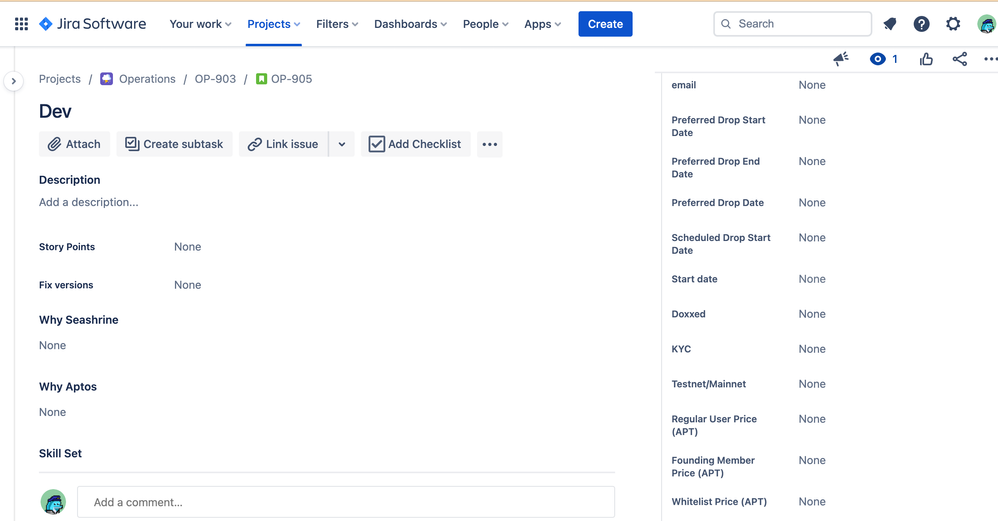Vote for this issue with thumbs-up icon
This screenshot has height=521, width=998.
pyautogui.click(x=926, y=59)
